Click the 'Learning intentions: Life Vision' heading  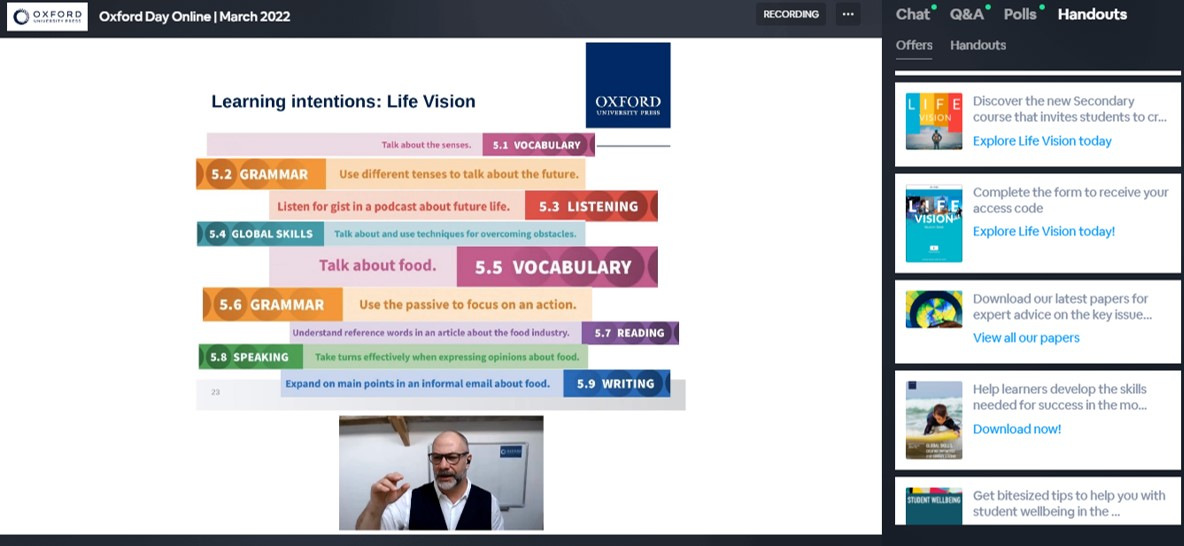(344, 101)
